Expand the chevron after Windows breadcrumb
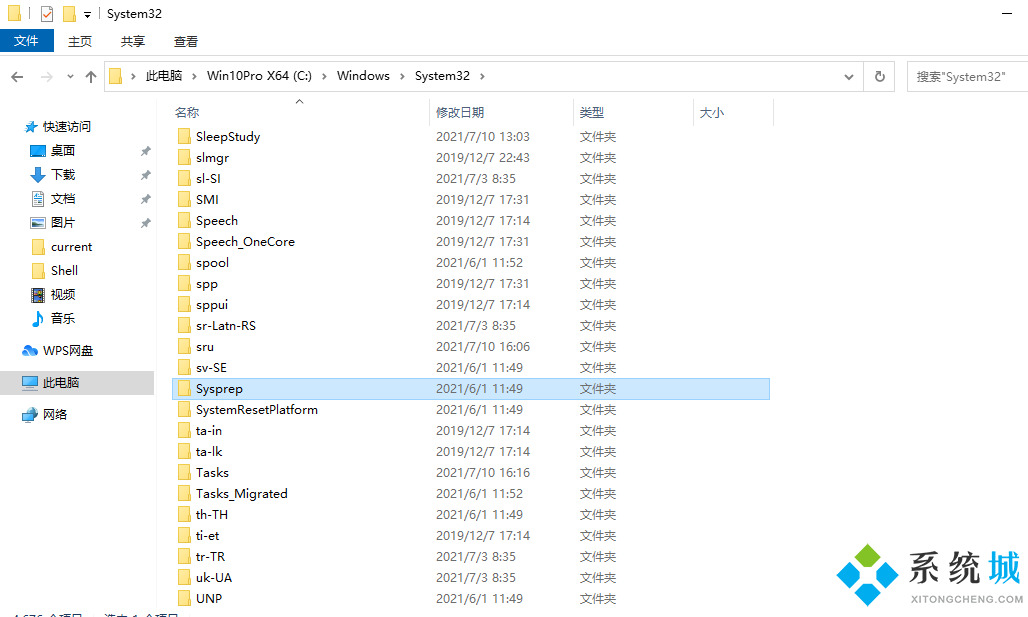The width and height of the screenshot is (1028, 617). (403, 77)
